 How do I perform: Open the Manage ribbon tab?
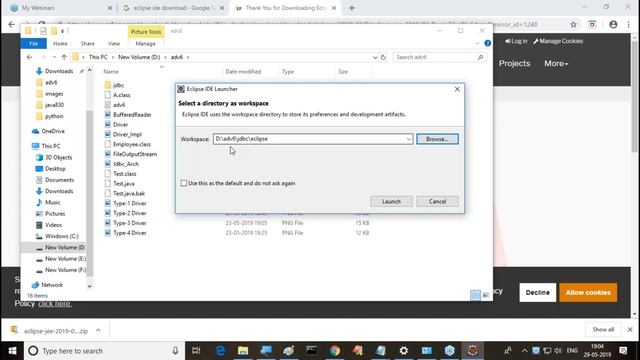coord(145,43)
